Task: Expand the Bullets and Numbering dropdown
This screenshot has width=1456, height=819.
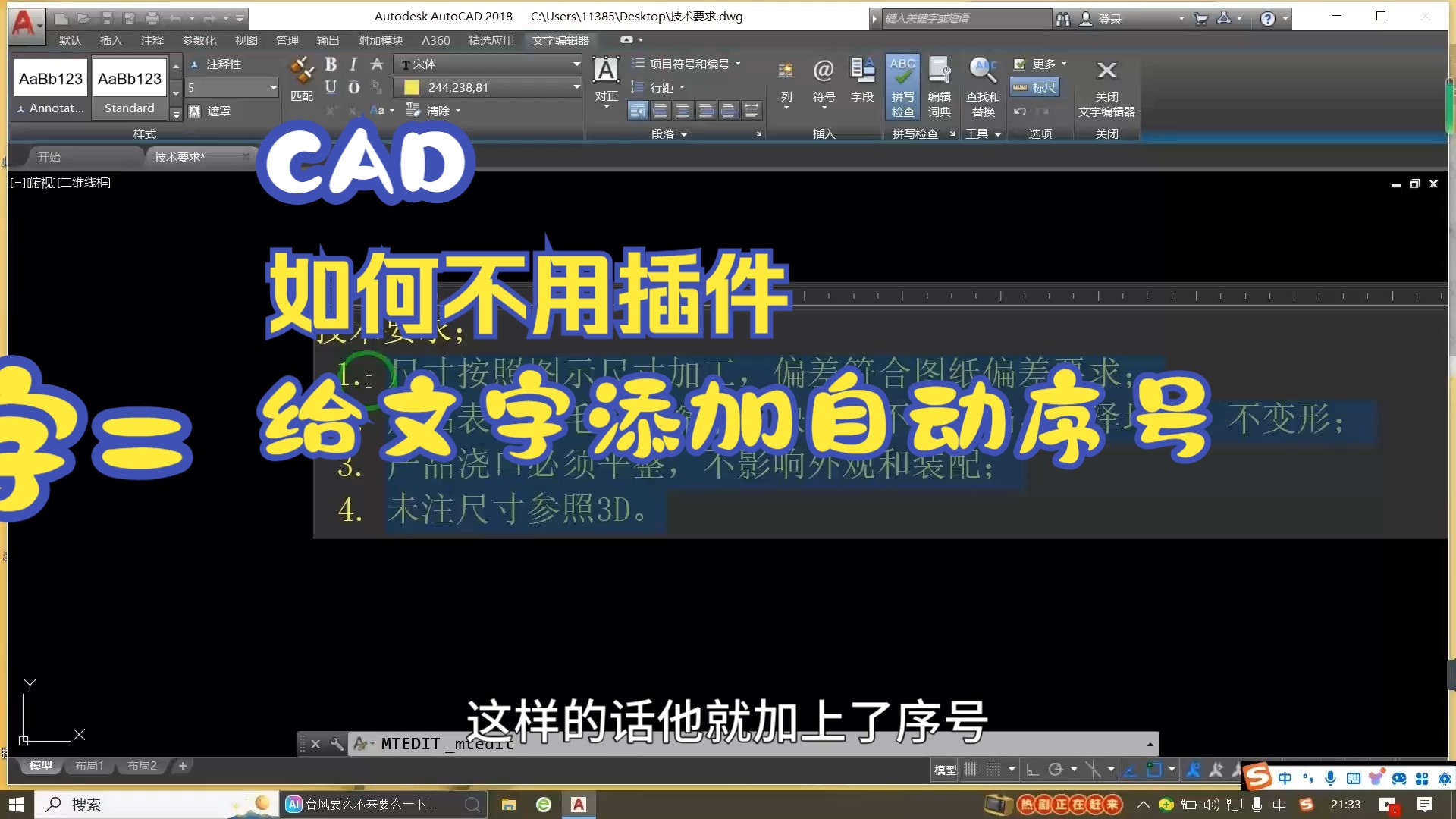Action: pyautogui.click(x=738, y=64)
